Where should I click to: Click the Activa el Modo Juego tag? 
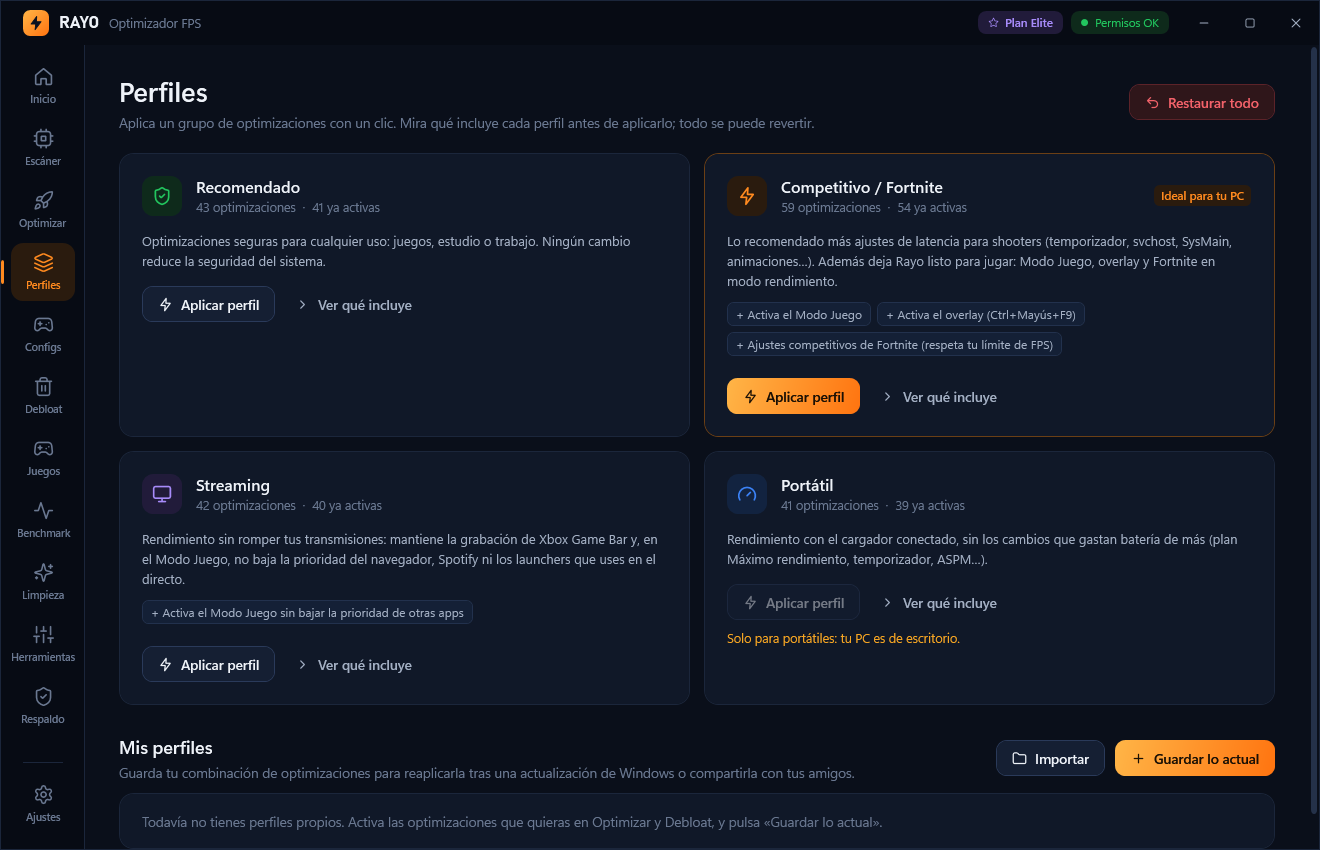pos(799,314)
